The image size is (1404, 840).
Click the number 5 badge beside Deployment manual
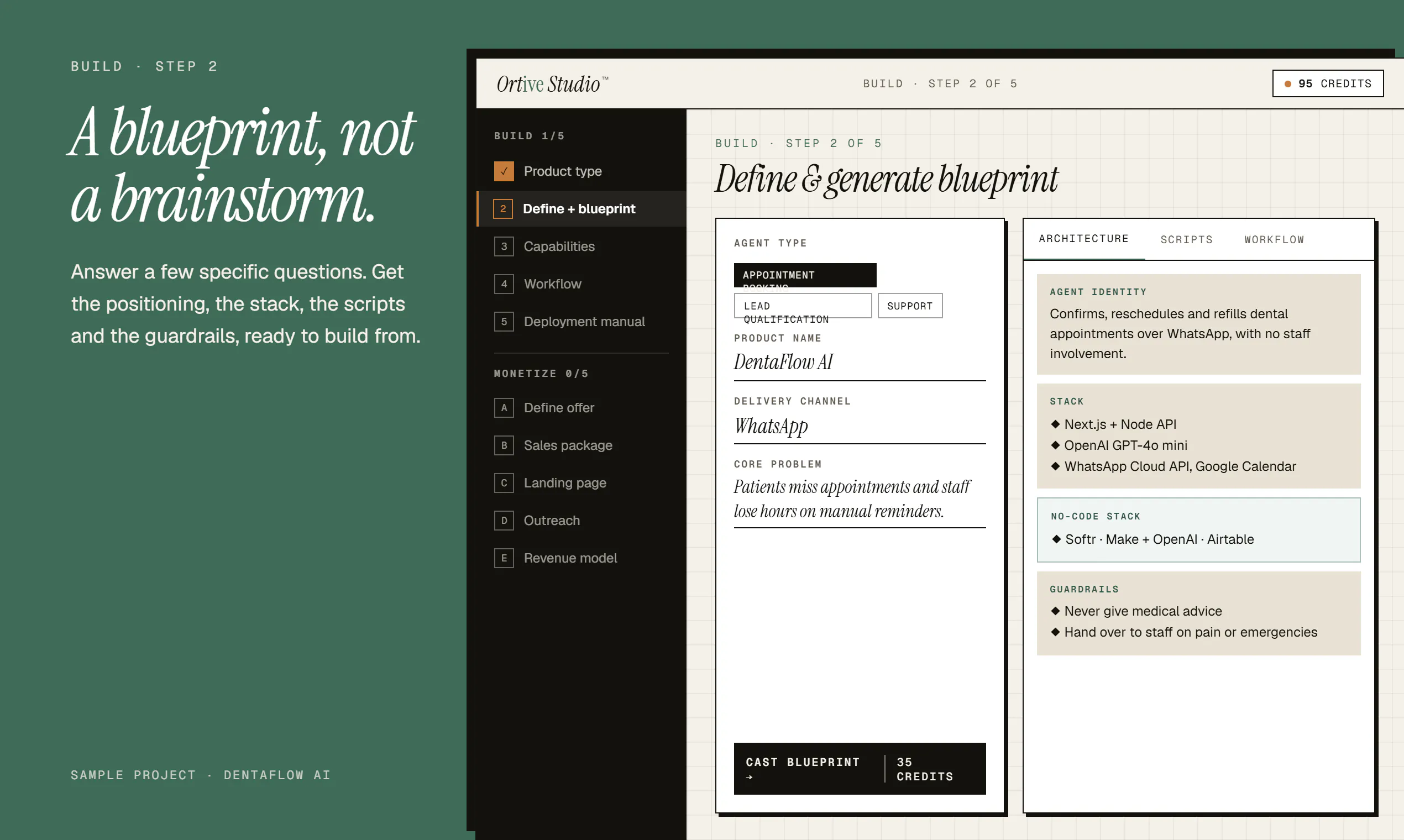(504, 322)
